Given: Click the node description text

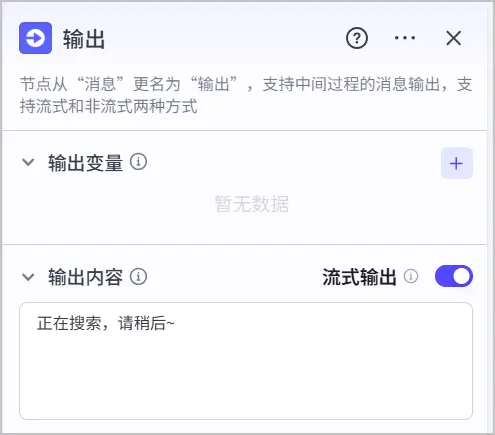Looking at the screenshot, I should pyautogui.click(x=246, y=95).
